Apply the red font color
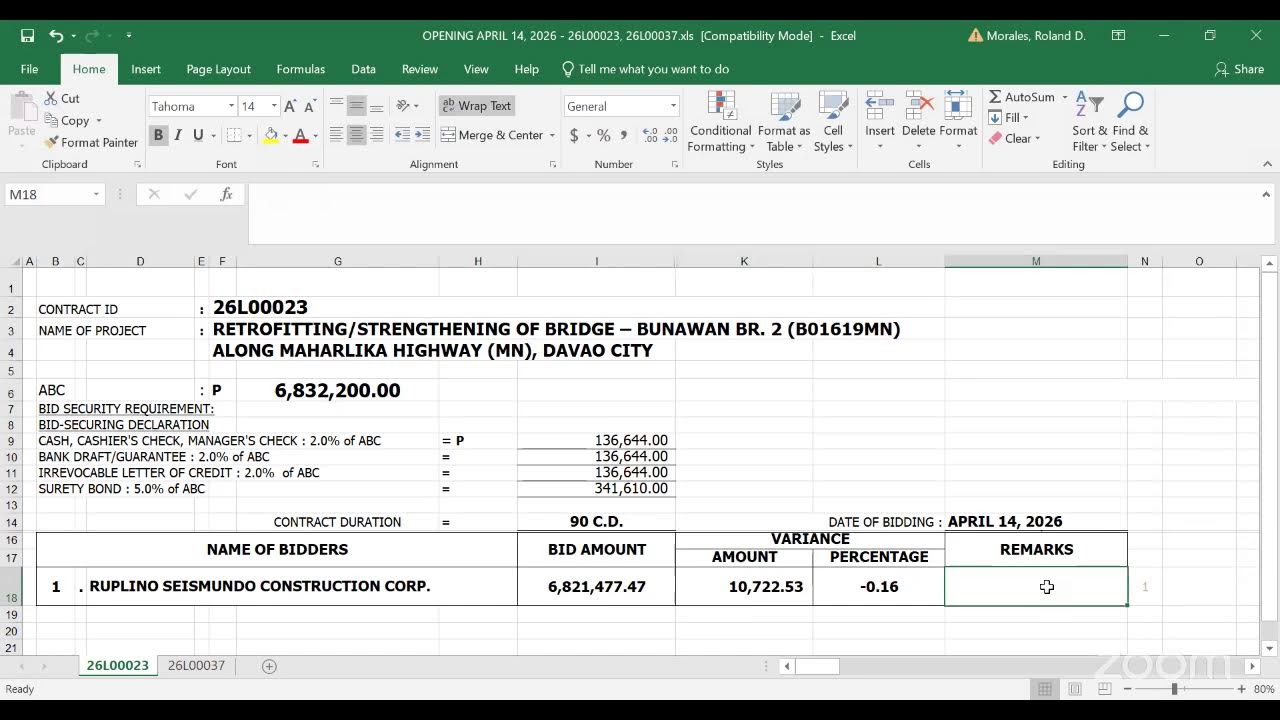1280x720 pixels. coord(300,135)
